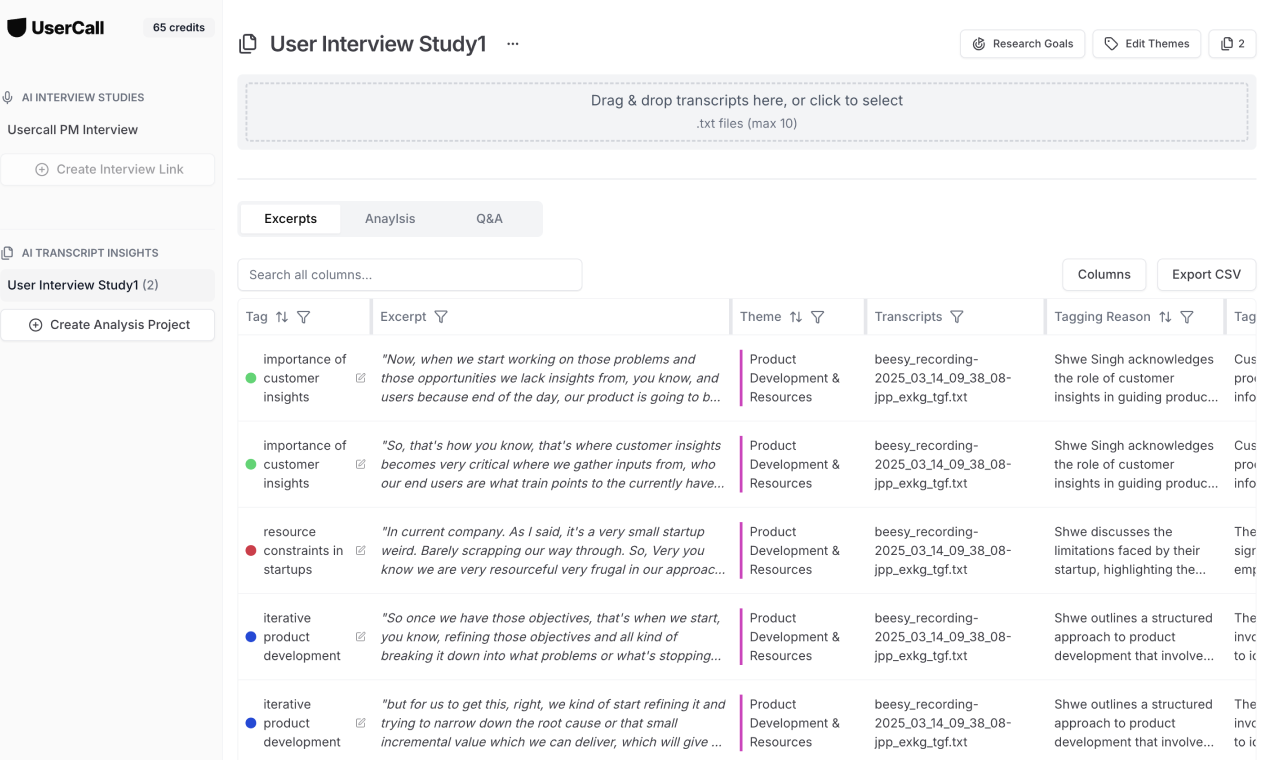Click Create Interview Link

(108, 170)
